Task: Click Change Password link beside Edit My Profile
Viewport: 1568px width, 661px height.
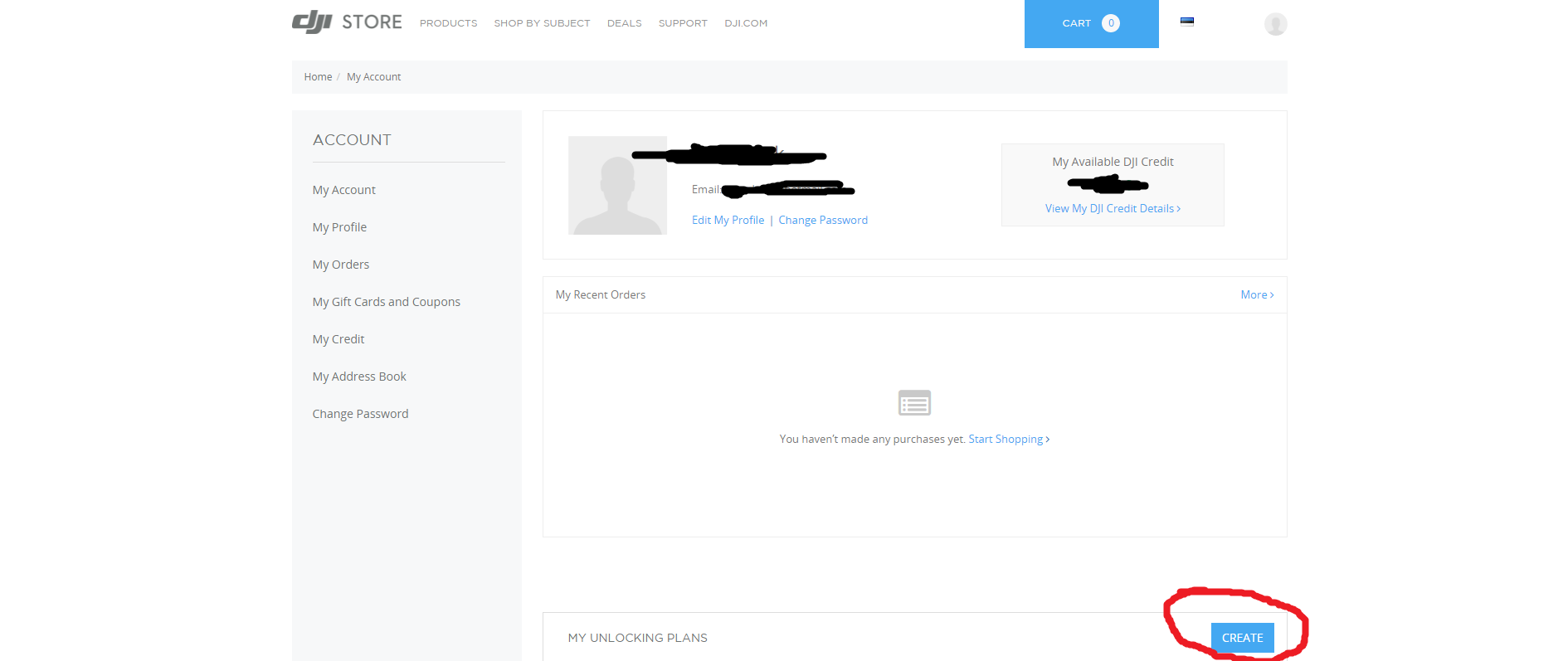Action: click(823, 220)
